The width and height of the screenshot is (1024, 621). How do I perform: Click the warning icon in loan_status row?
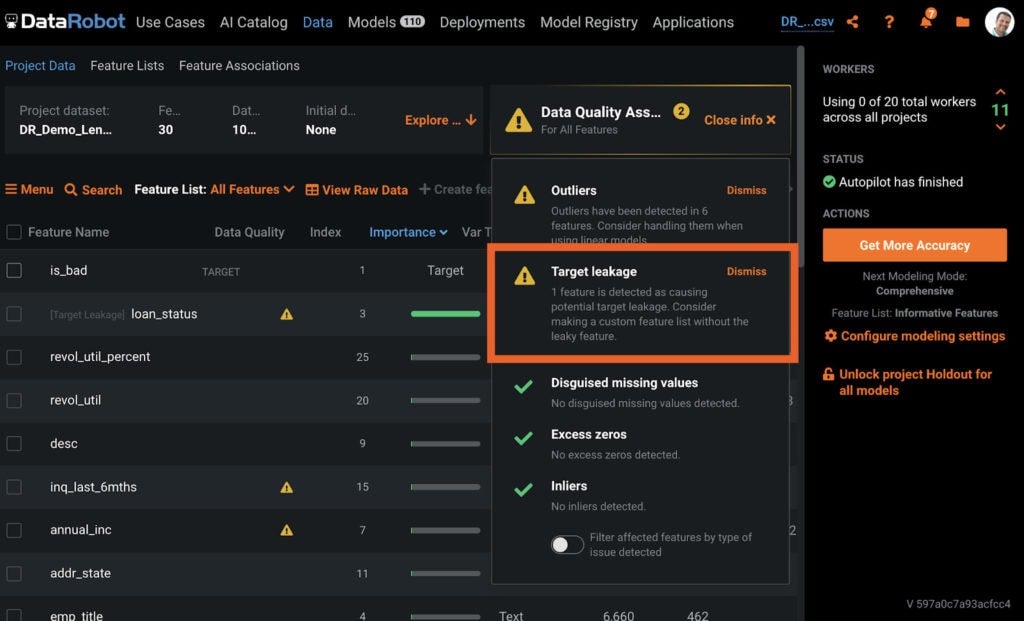287,314
